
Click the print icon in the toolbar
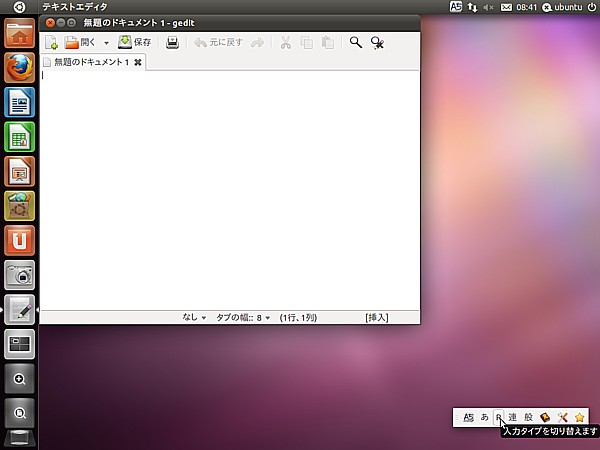[172, 43]
